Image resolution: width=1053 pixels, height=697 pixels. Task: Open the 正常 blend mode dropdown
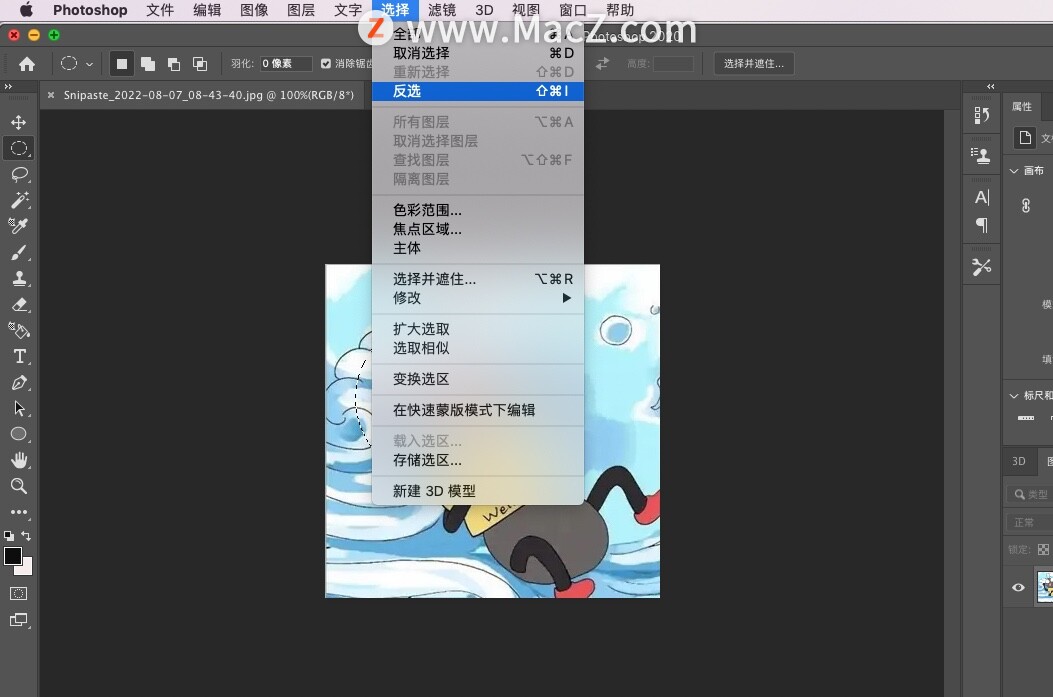pos(1029,522)
